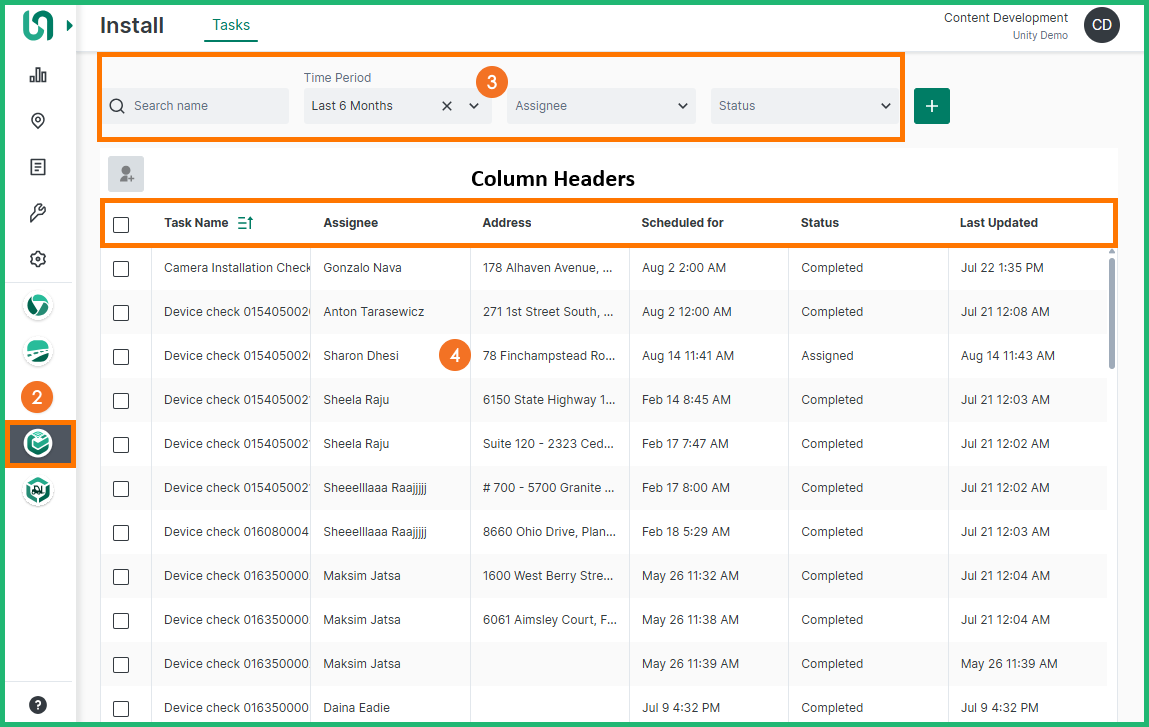
Task: Click the help question mark icon
Action: pyautogui.click(x=38, y=705)
